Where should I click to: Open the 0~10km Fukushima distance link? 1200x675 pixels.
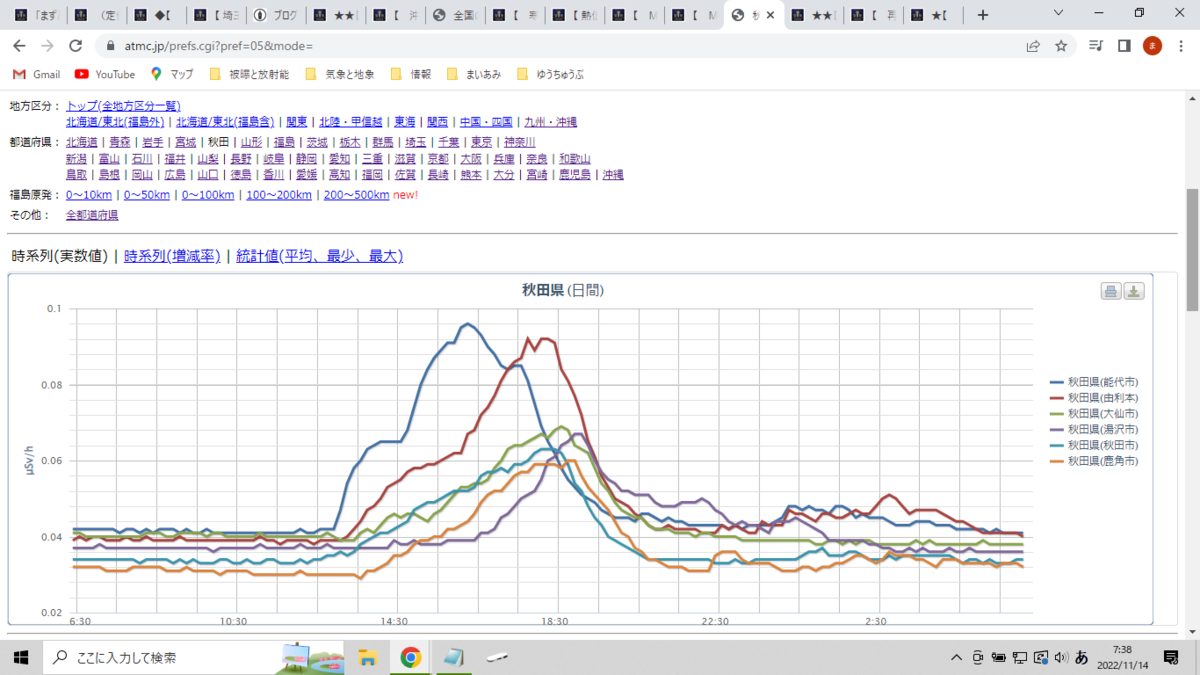(x=89, y=195)
